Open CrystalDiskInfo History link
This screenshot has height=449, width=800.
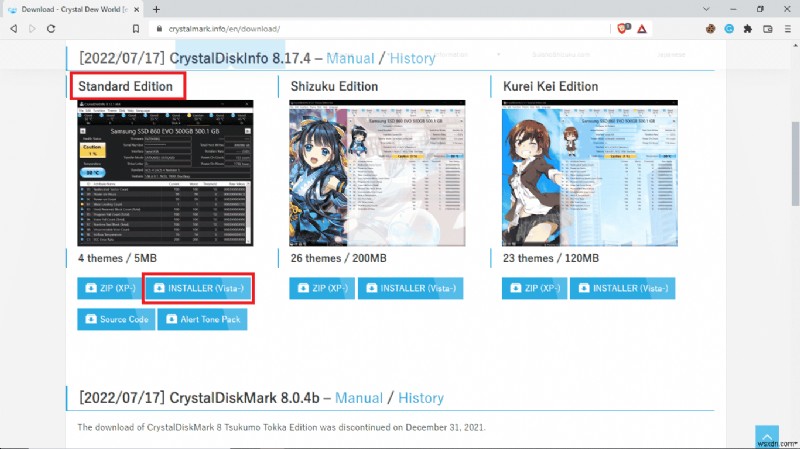coord(412,58)
